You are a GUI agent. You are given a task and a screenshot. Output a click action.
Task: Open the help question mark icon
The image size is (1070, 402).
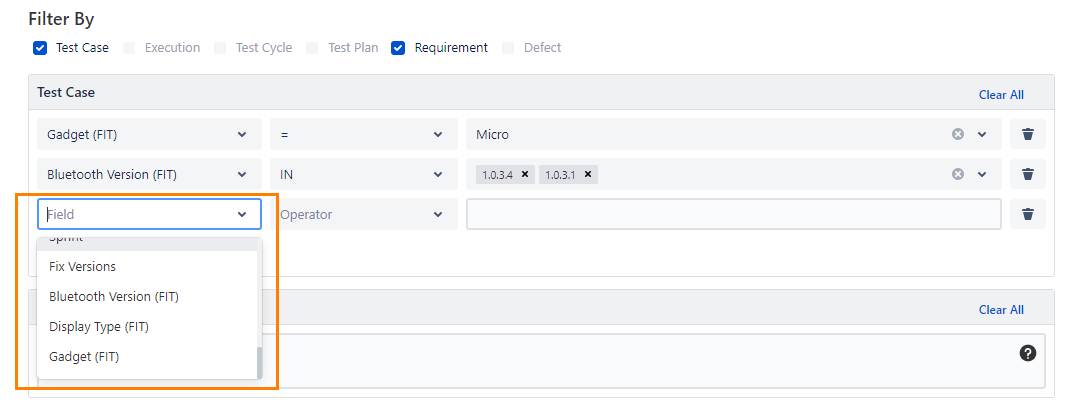coord(1027,353)
